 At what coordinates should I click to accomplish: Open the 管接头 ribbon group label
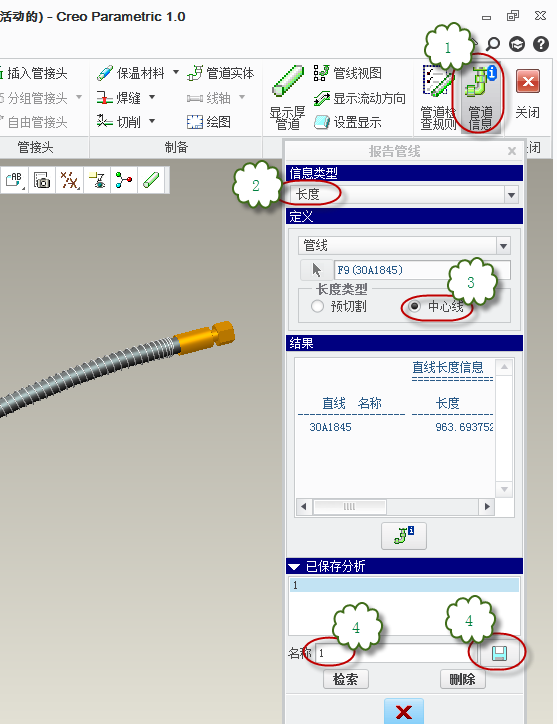(35, 147)
